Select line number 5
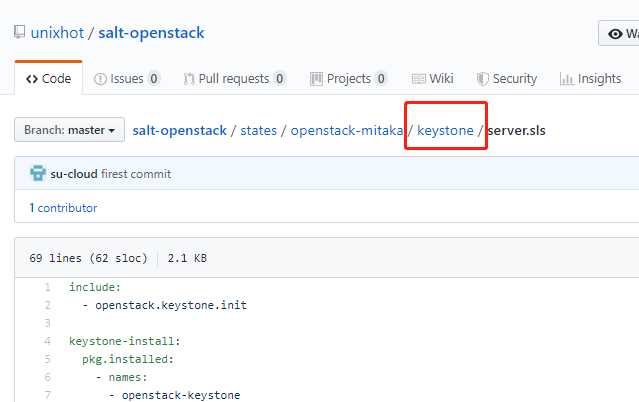Screen dimensions: 639x402 [x=48, y=359]
